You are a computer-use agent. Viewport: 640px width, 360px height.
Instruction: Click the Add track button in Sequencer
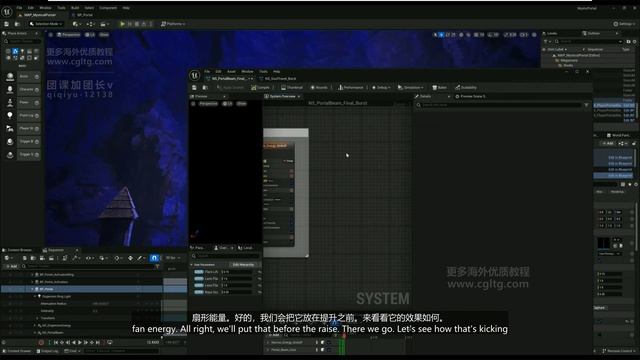pyautogui.click(x=11, y=266)
